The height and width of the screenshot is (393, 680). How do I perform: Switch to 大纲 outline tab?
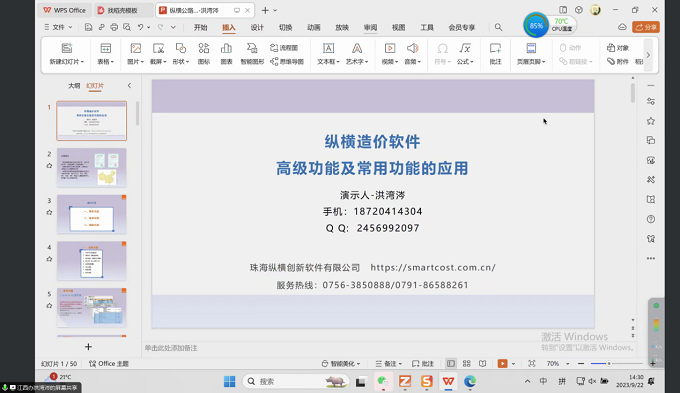coord(74,85)
